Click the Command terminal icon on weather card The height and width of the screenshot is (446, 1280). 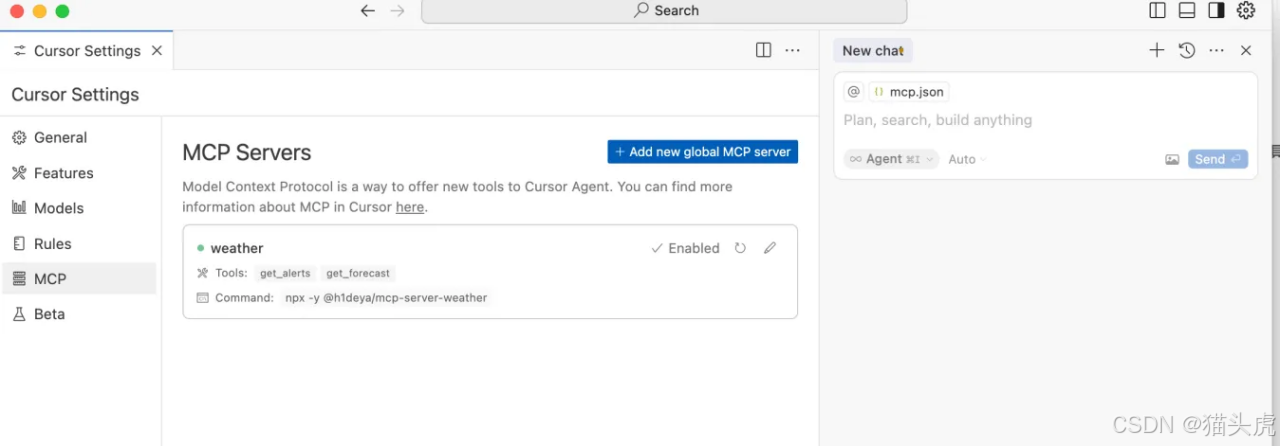click(x=202, y=298)
